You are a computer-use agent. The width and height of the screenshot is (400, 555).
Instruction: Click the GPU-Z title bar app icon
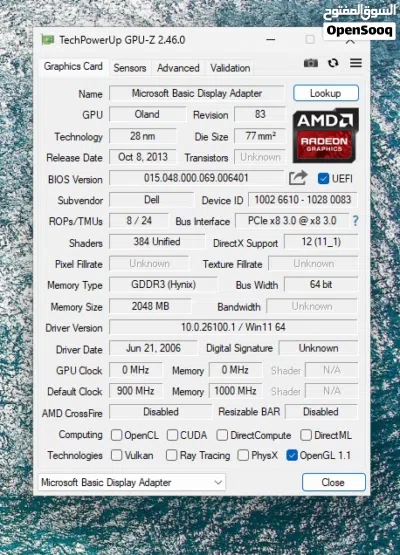click(48, 40)
